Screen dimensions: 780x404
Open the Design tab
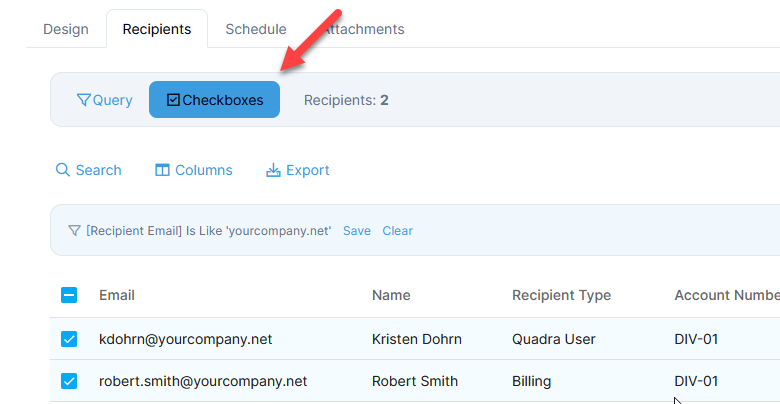65,29
